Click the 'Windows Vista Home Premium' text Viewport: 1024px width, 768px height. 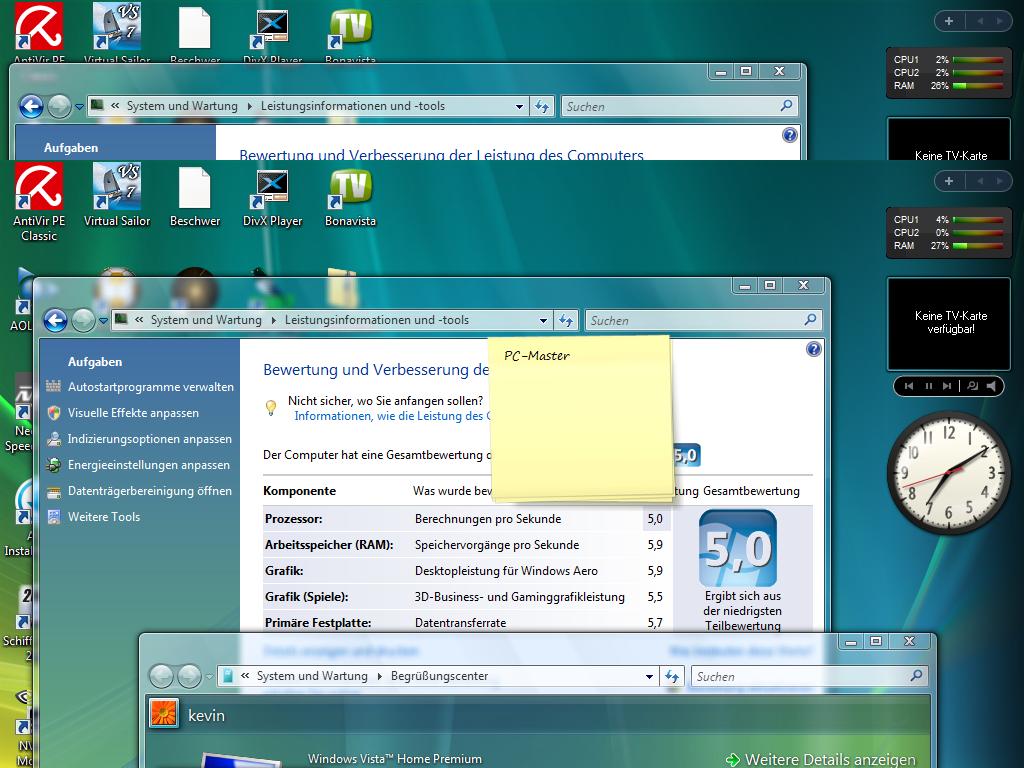click(394, 759)
